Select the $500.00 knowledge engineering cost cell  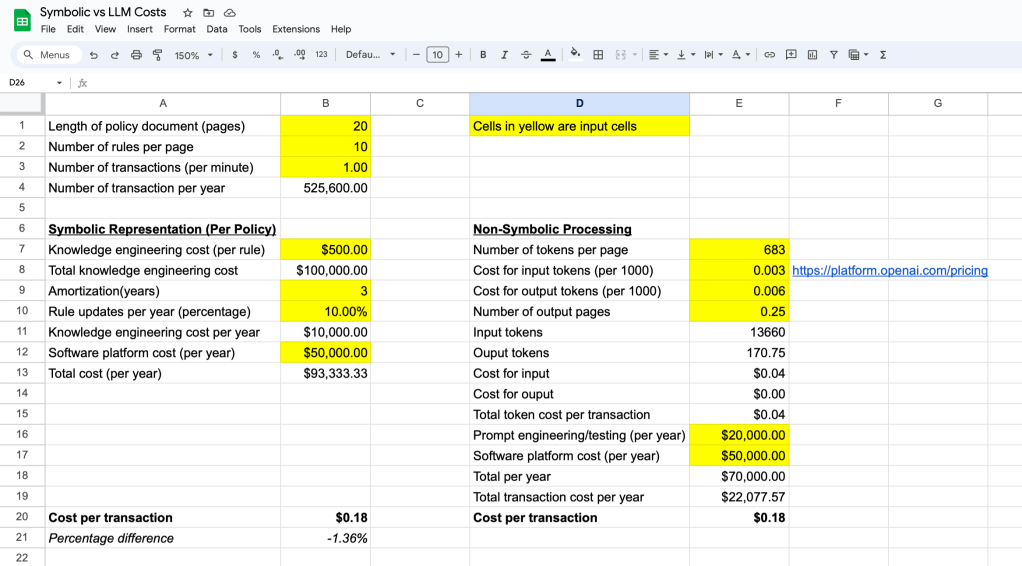(x=325, y=250)
